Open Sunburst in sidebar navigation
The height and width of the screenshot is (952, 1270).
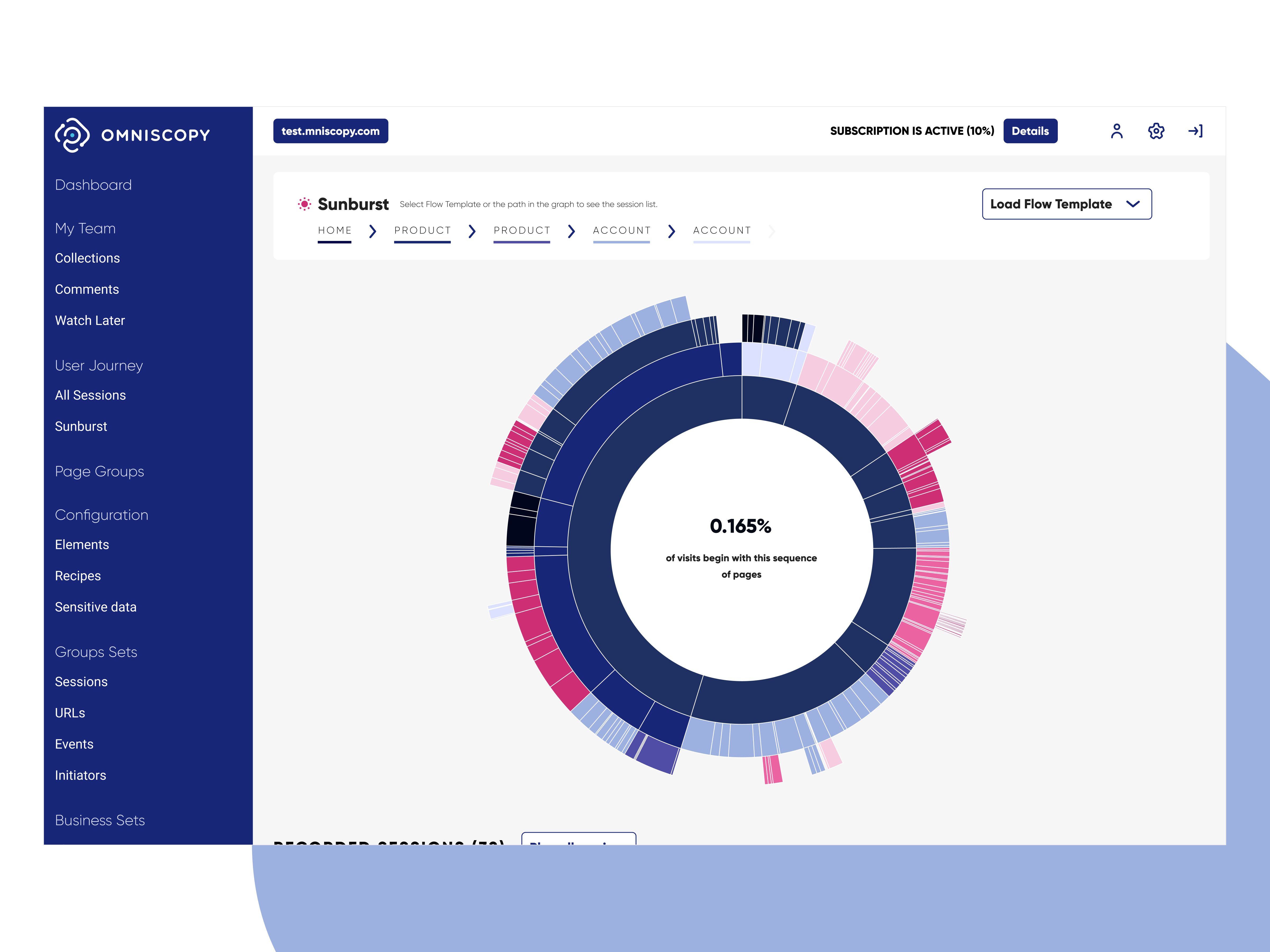click(x=81, y=426)
